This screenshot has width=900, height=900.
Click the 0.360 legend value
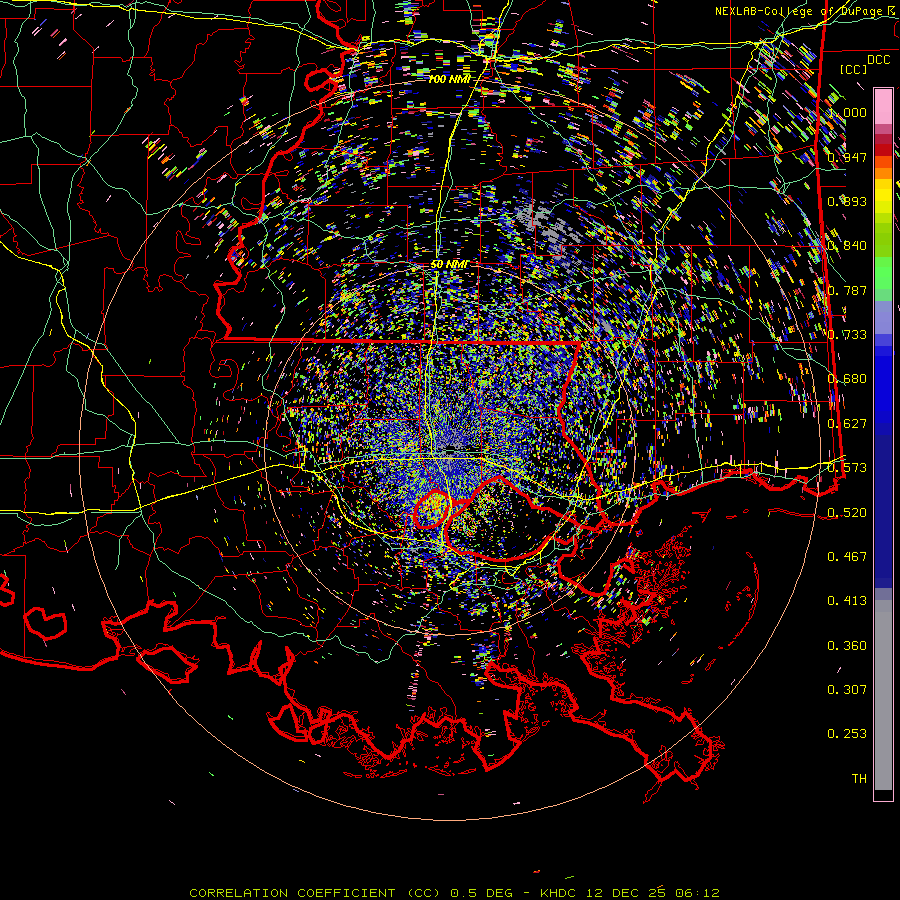click(x=847, y=646)
